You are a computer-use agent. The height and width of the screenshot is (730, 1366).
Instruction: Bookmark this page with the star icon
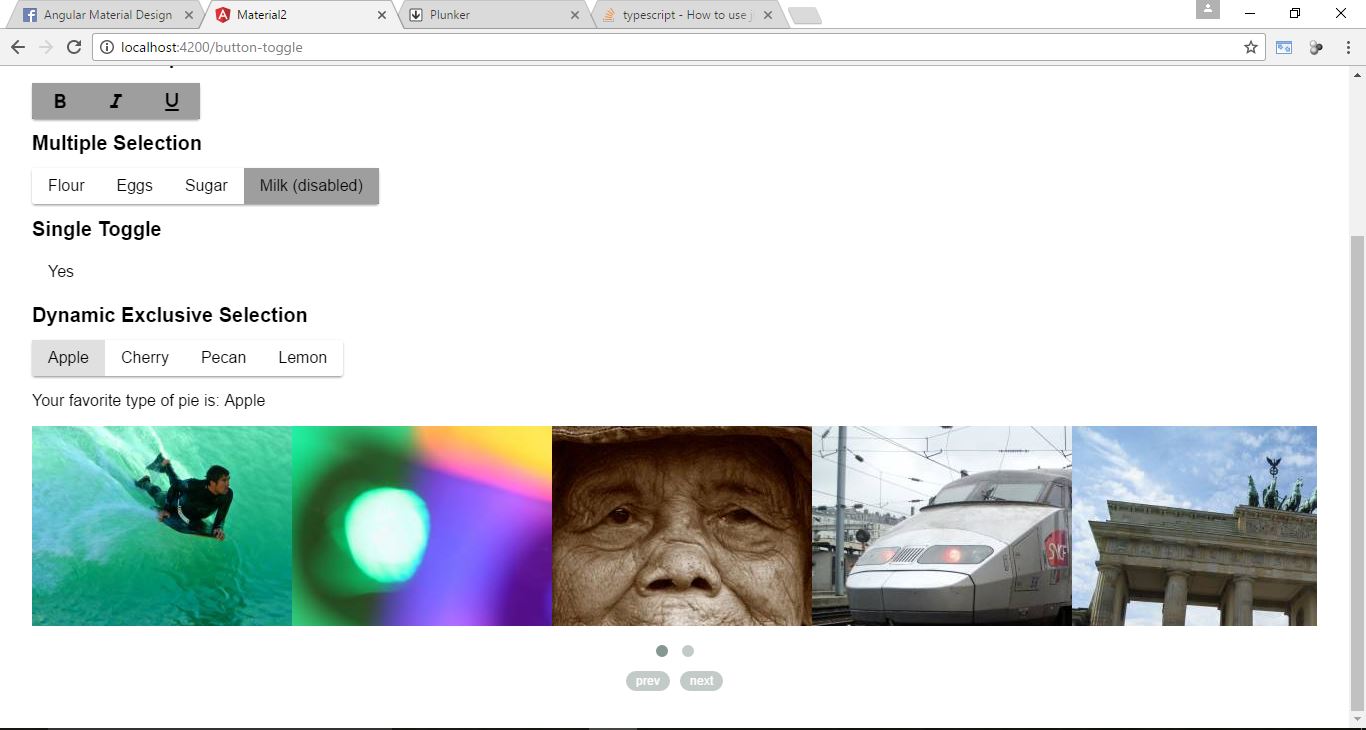coord(1249,47)
